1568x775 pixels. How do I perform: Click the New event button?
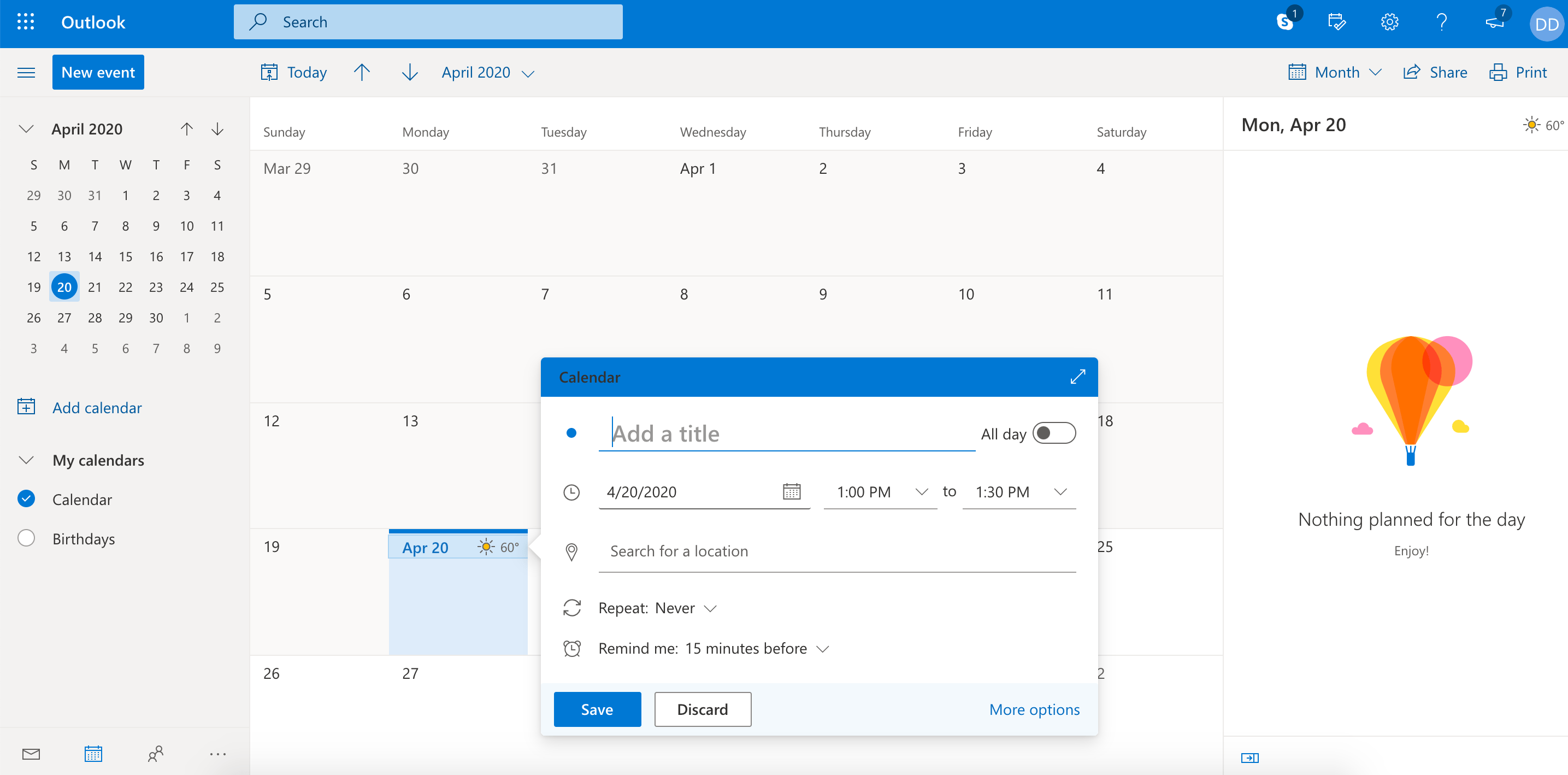click(98, 71)
